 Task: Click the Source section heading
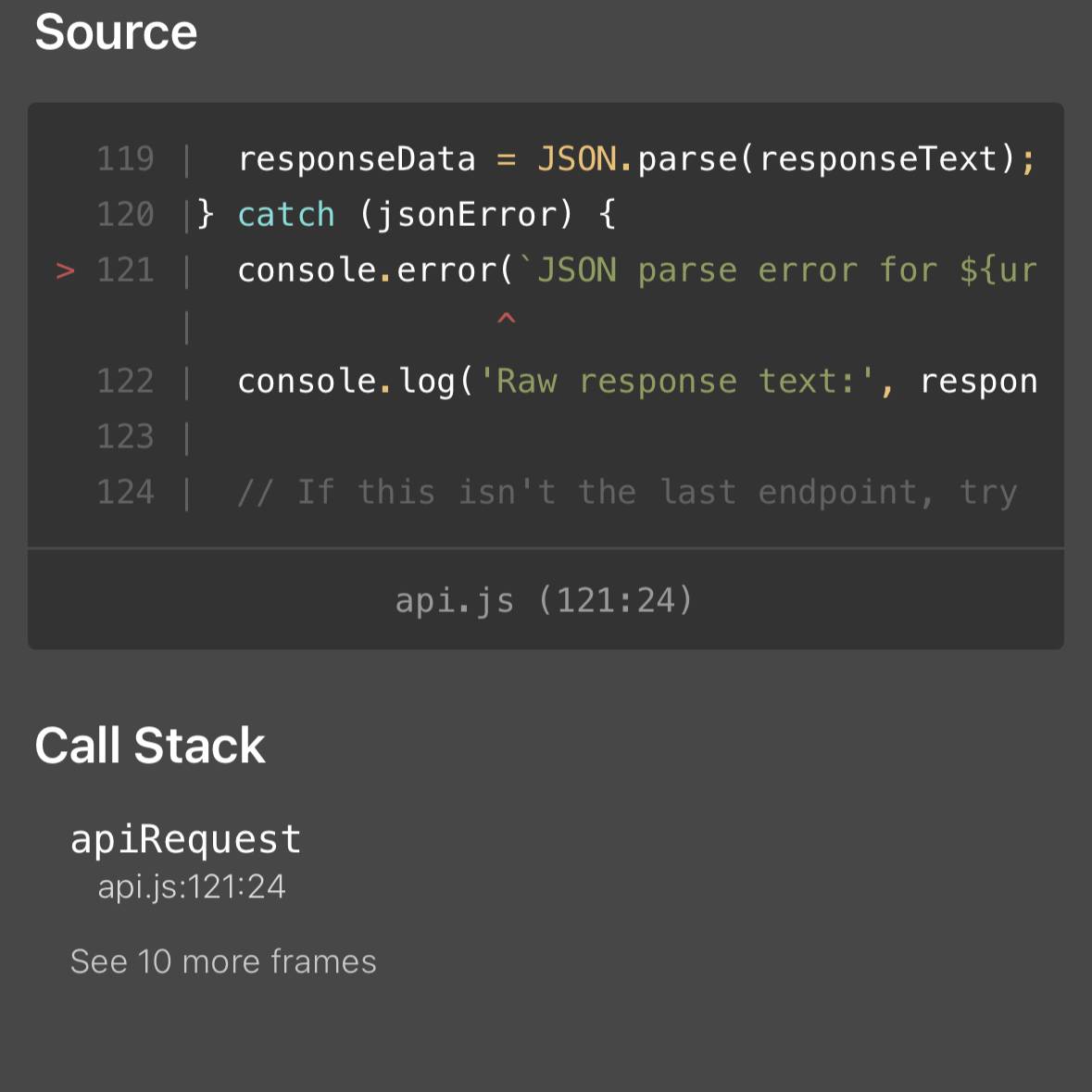pyautogui.click(x=116, y=32)
